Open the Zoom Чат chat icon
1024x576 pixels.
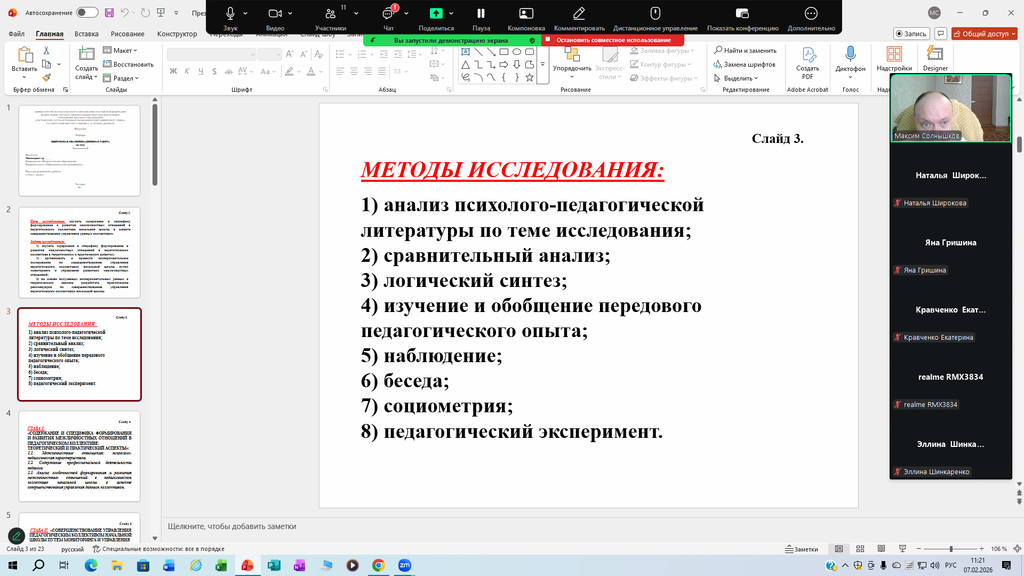click(388, 14)
